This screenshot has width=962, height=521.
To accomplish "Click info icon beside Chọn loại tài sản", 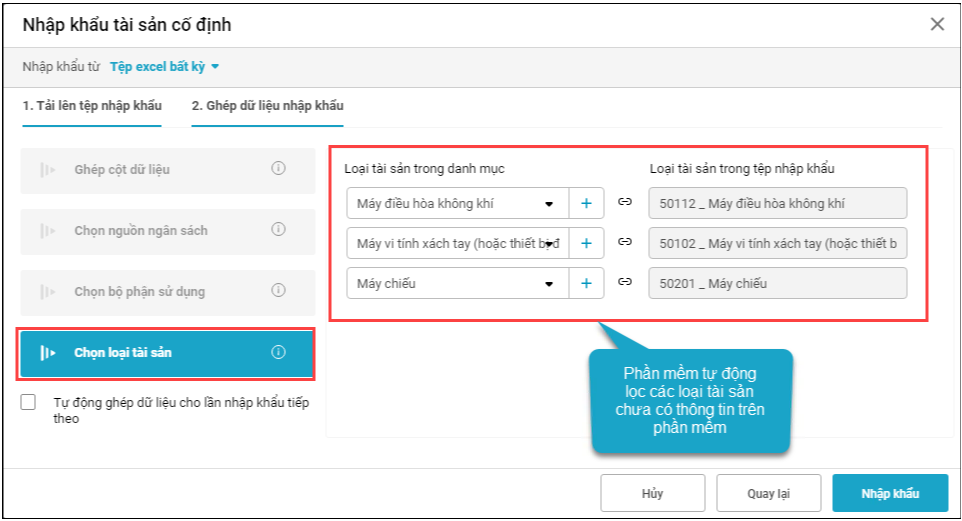I will tap(279, 352).
